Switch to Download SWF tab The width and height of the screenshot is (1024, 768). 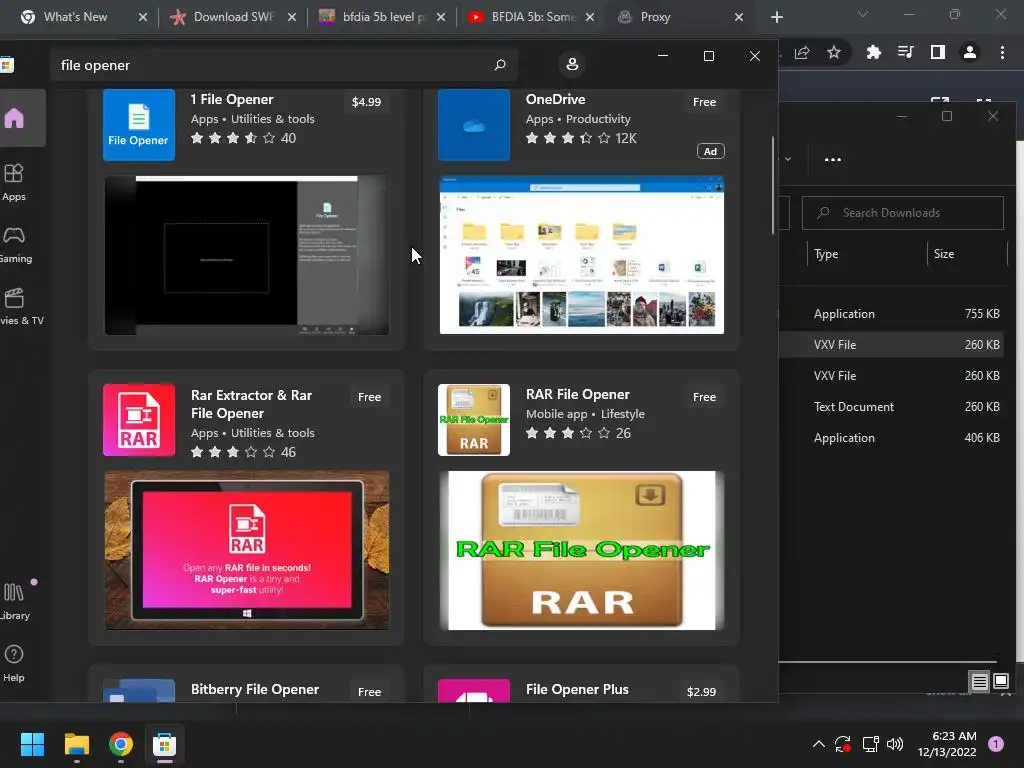pyautogui.click(x=233, y=17)
